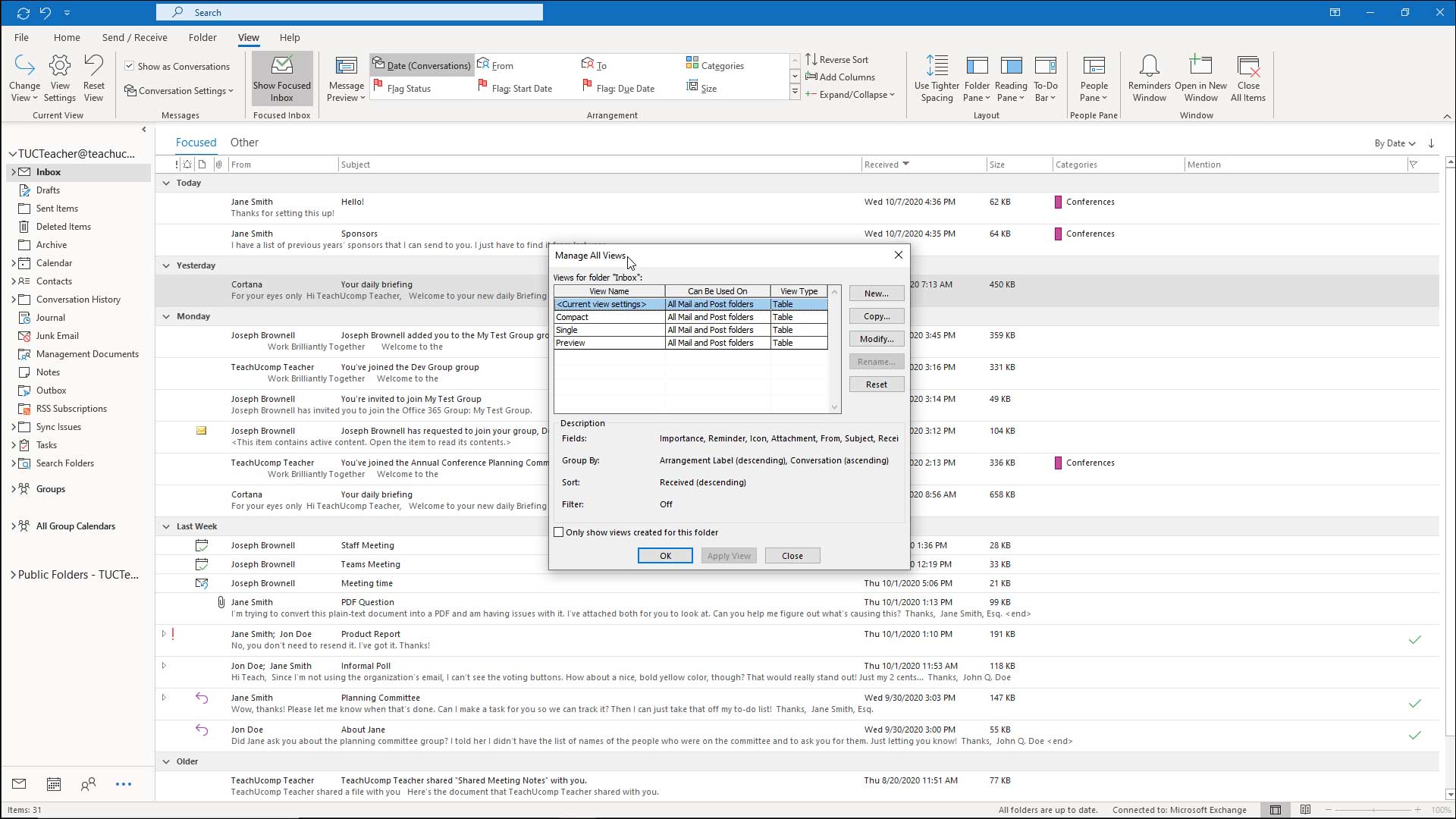This screenshot has height=819, width=1456.
Task: Click the People icon in navigation bar
Action: coord(88,784)
